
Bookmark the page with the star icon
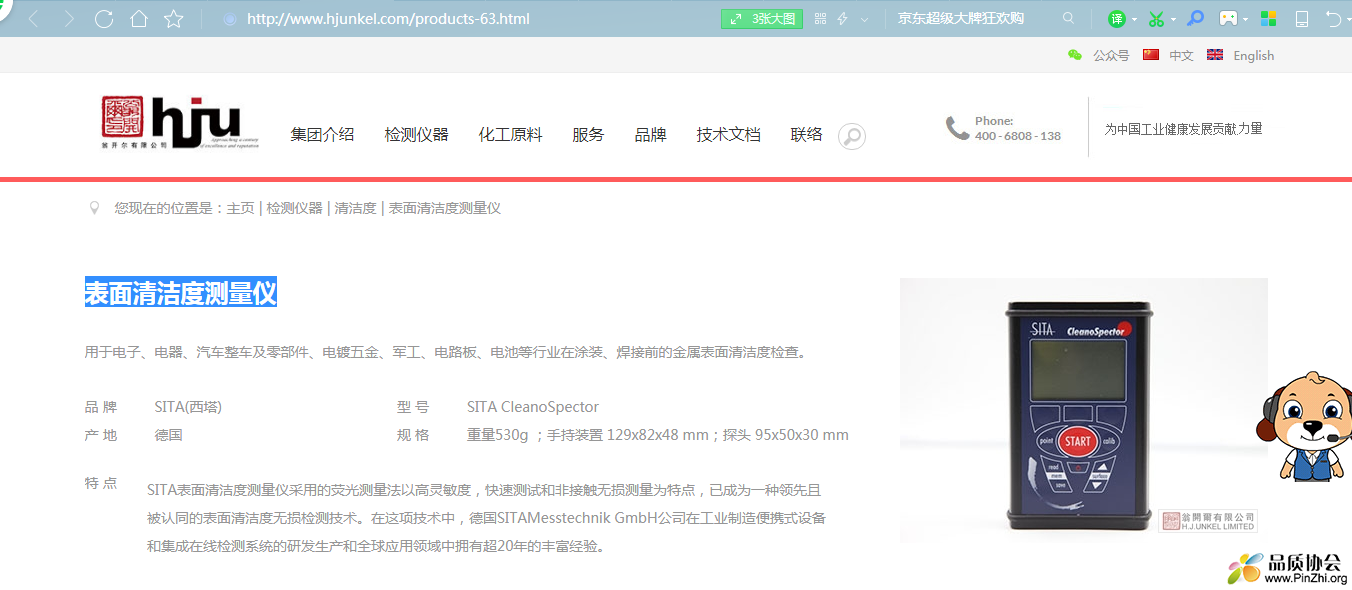(174, 19)
